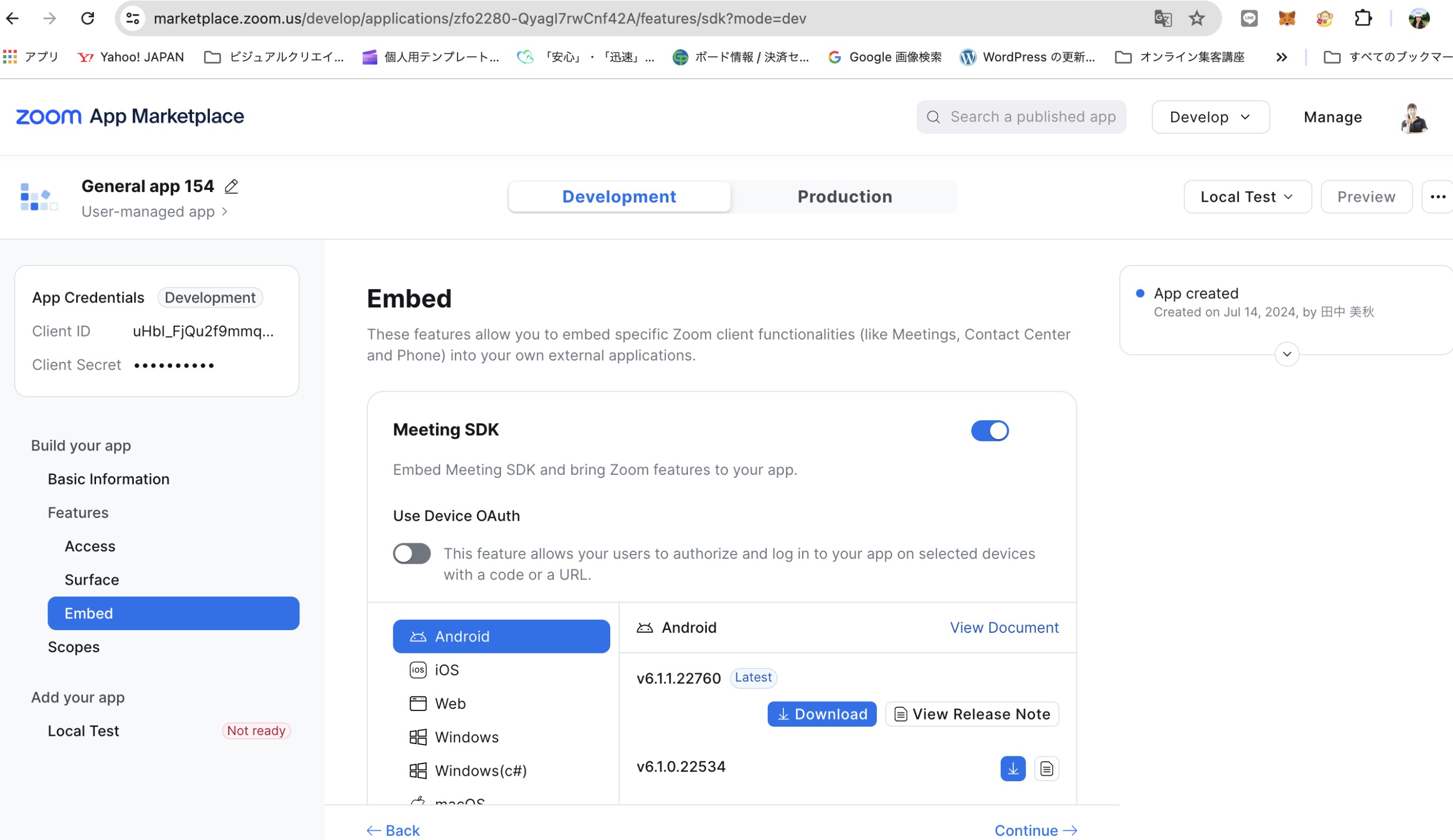Open the LINE extension icon

click(1249, 18)
